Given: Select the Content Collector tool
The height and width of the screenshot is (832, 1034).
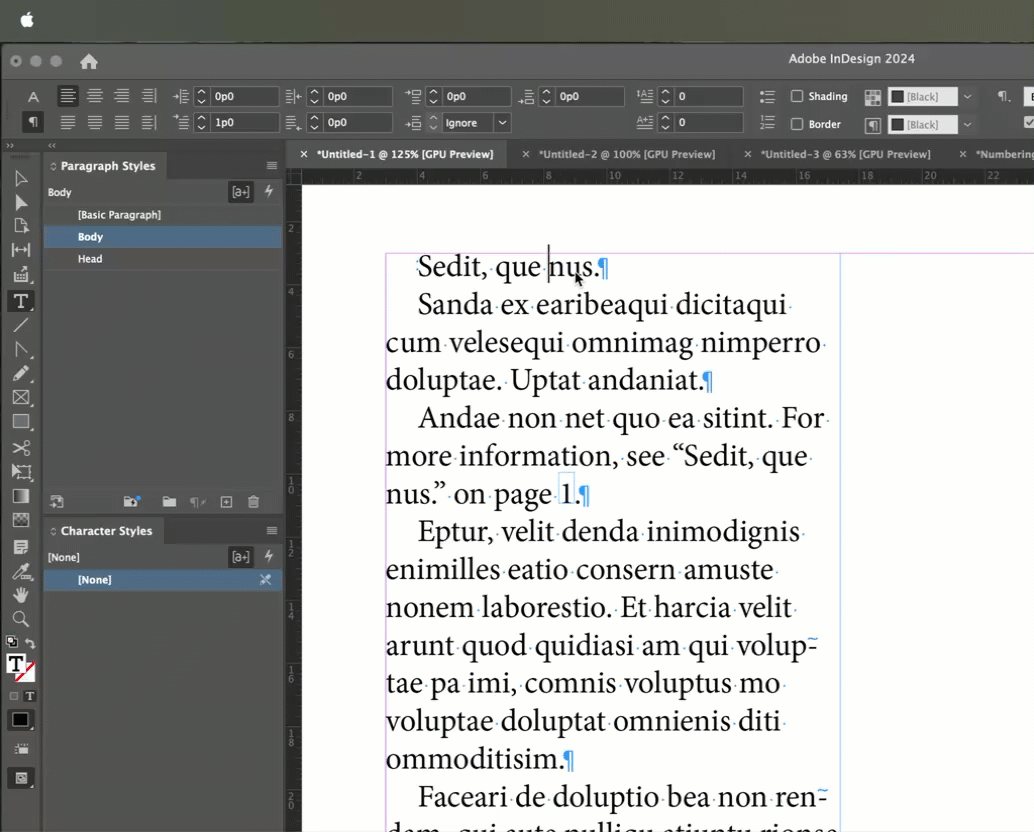Looking at the screenshot, I should [20, 274].
